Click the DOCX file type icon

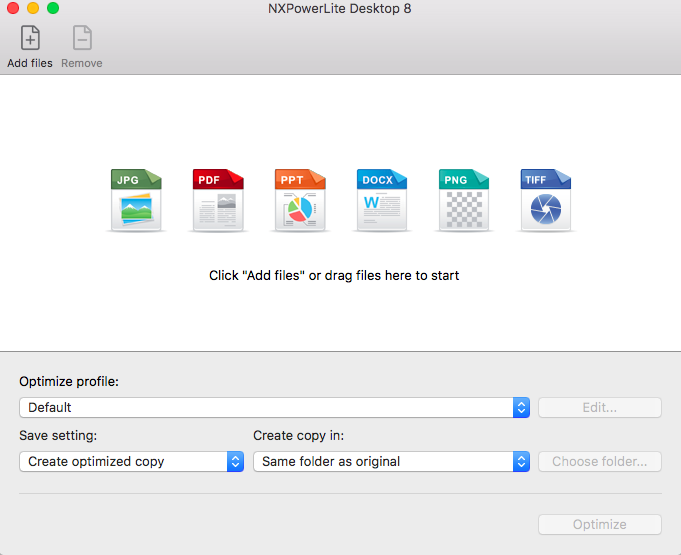[382, 200]
